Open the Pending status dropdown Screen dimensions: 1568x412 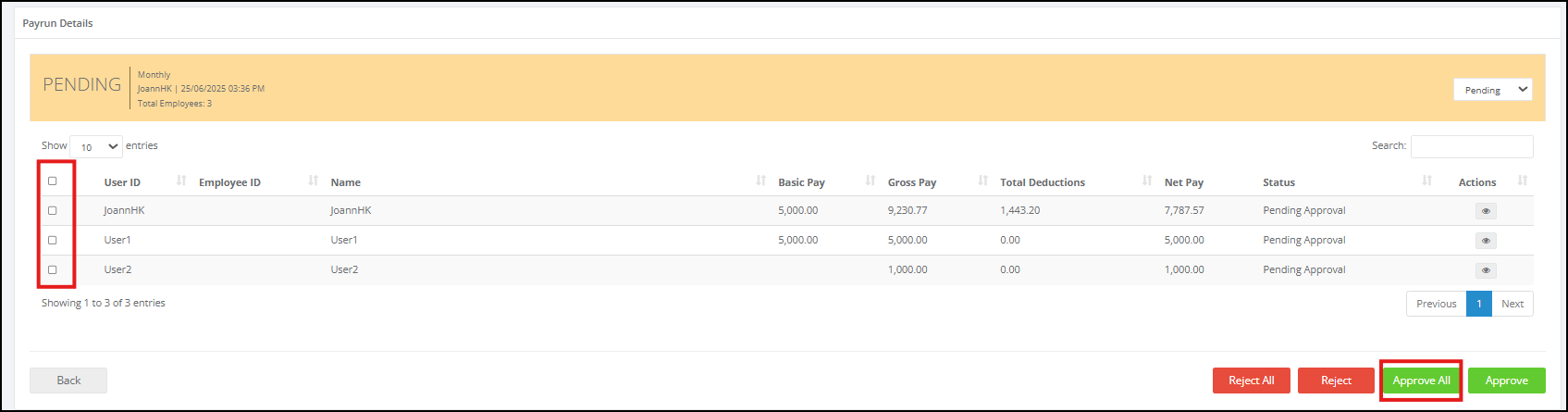pyautogui.click(x=1493, y=90)
